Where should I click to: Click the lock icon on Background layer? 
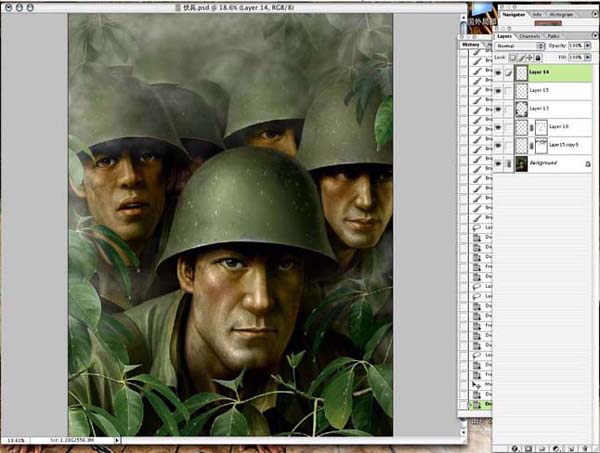coord(587,164)
